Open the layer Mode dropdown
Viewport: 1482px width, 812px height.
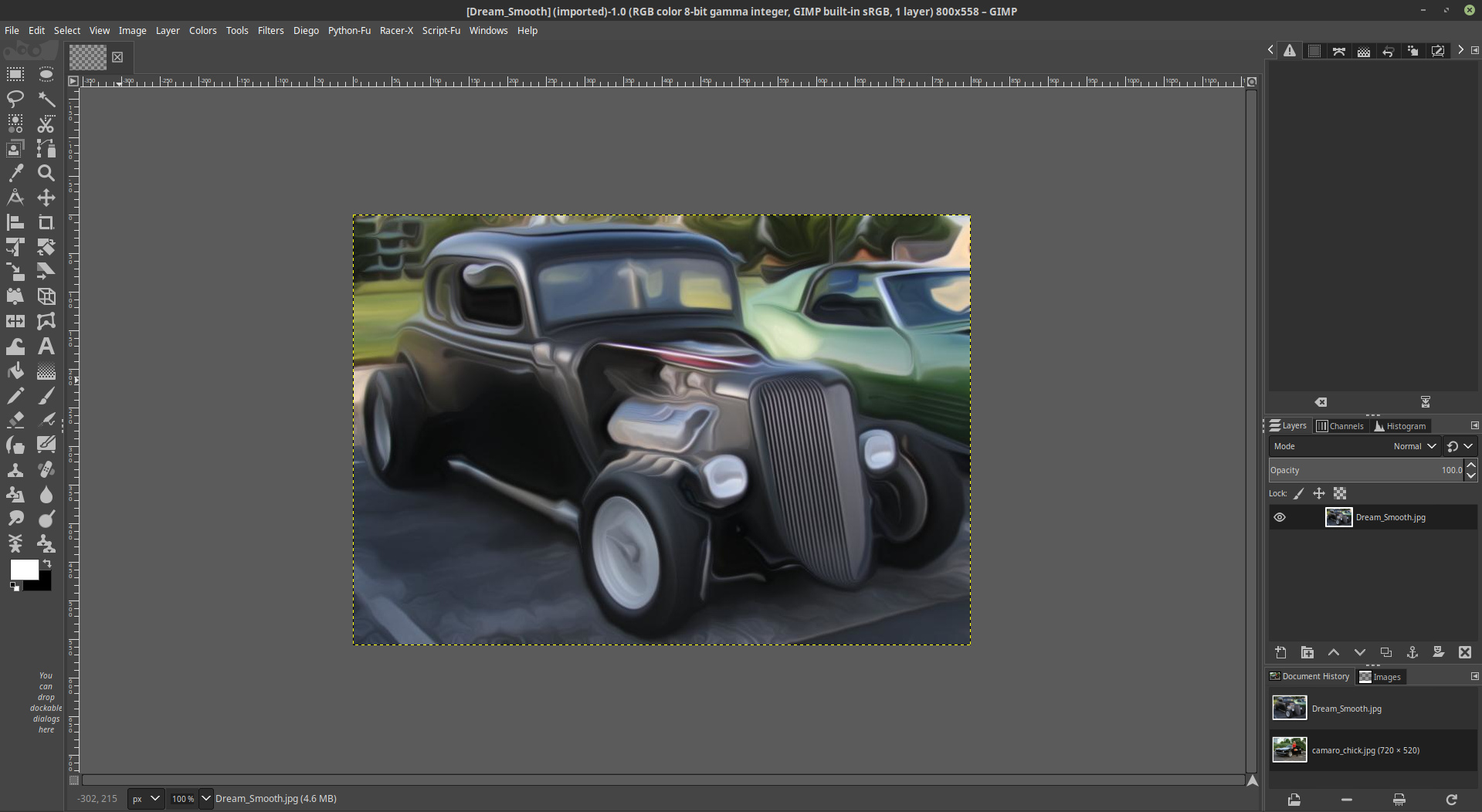tap(1355, 446)
